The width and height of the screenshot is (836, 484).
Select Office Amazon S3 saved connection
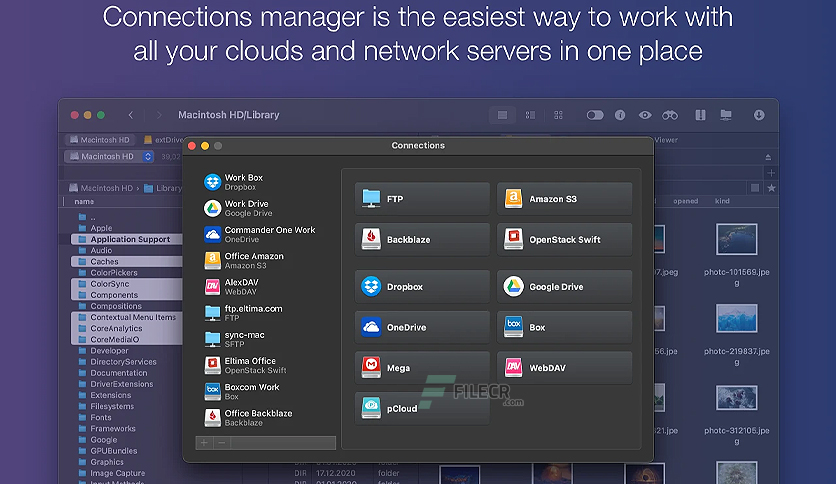click(x=265, y=260)
